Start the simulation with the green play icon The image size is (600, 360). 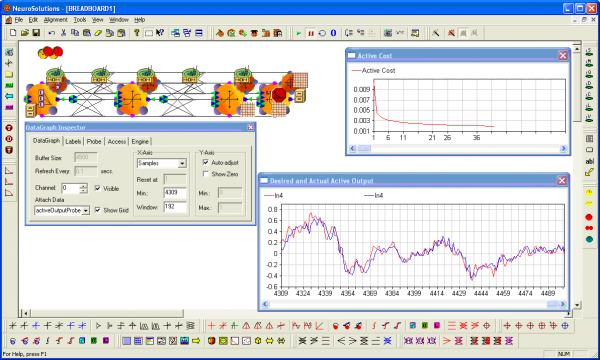pyautogui.click(x=298, y=33)
